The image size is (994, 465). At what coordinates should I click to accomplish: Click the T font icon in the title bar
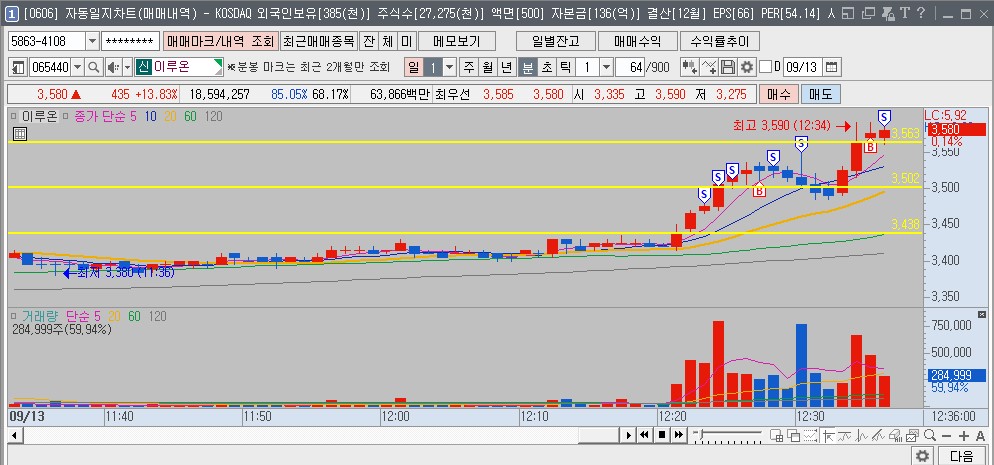coord(905,13)
